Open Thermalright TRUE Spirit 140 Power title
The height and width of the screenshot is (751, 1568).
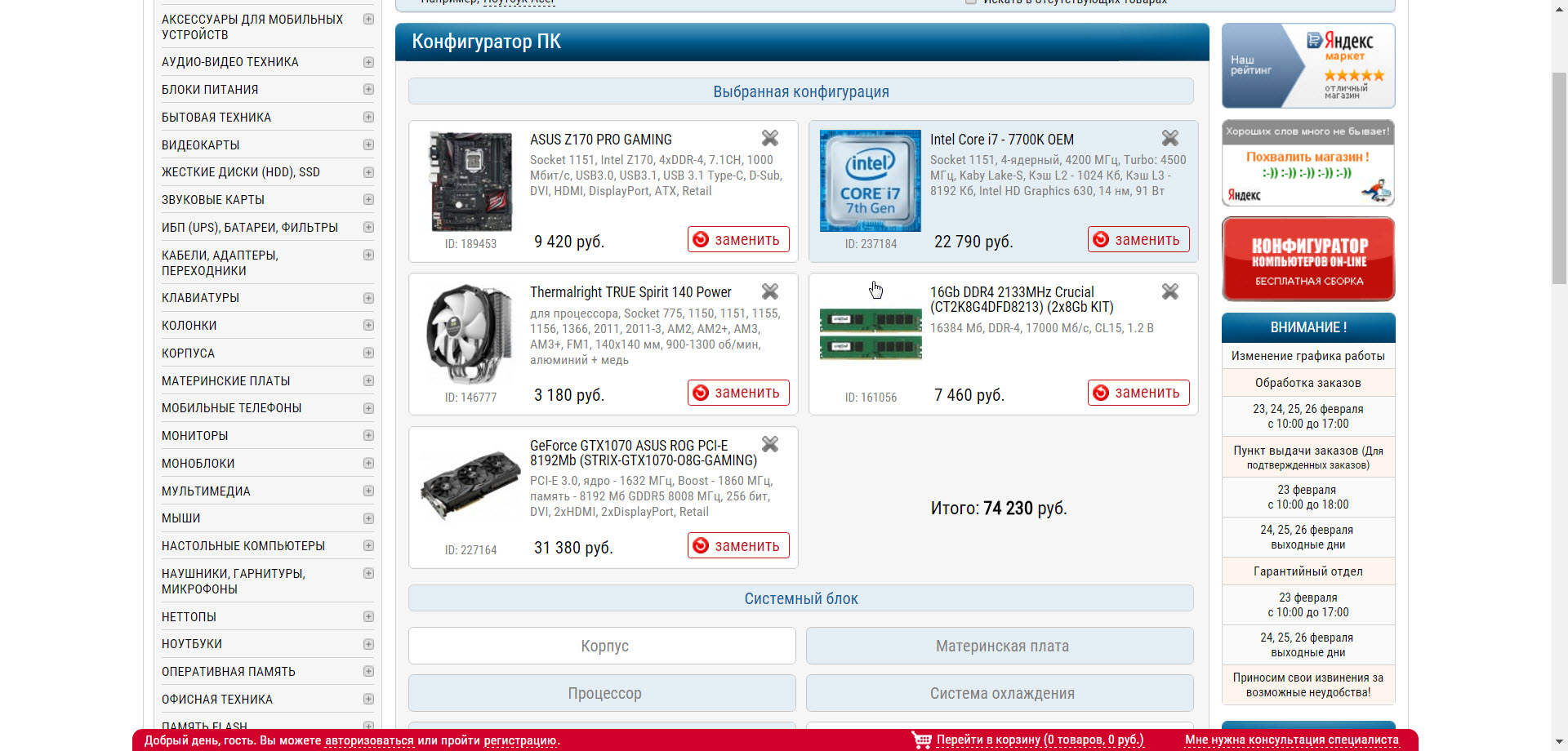[x=630, y=292]
